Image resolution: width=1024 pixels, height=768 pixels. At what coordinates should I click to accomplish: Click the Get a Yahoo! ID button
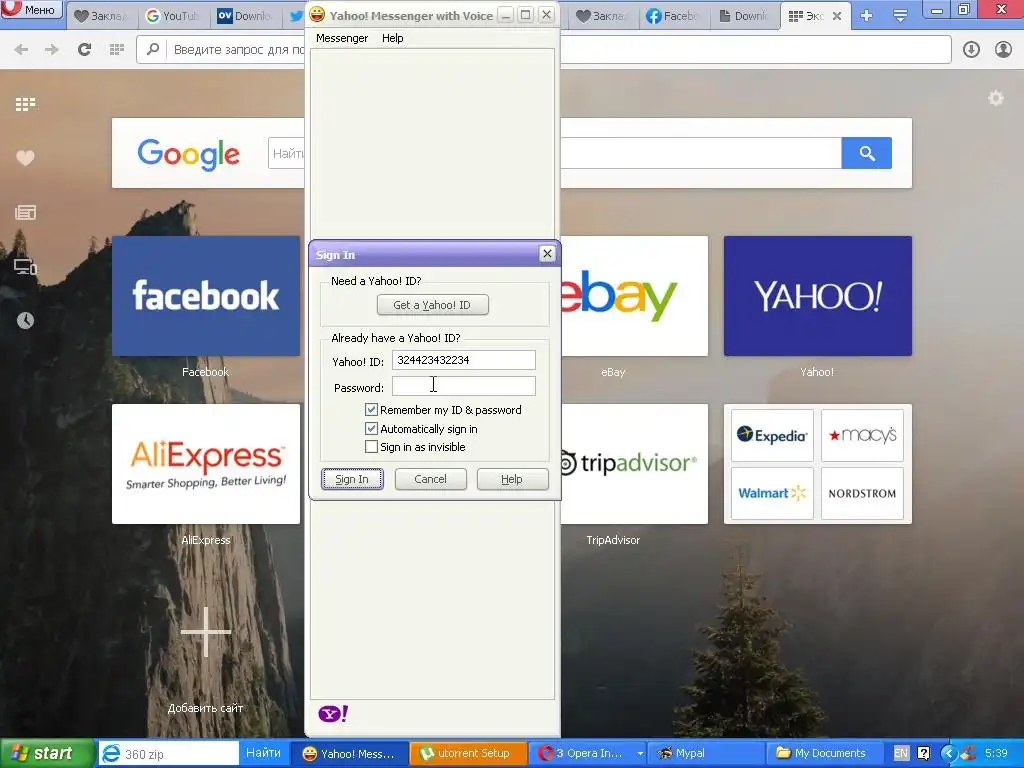432,305
